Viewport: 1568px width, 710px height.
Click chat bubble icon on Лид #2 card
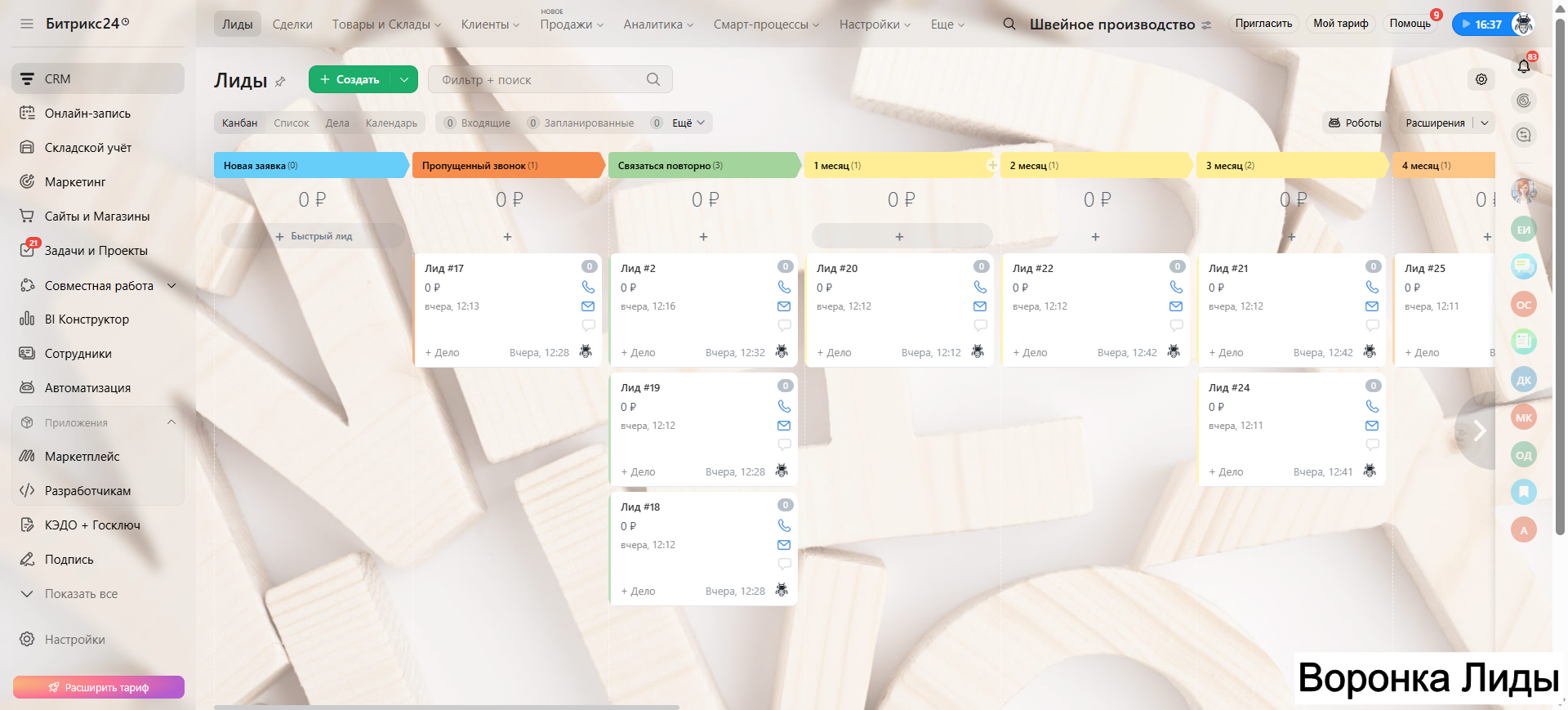(784, 325)
